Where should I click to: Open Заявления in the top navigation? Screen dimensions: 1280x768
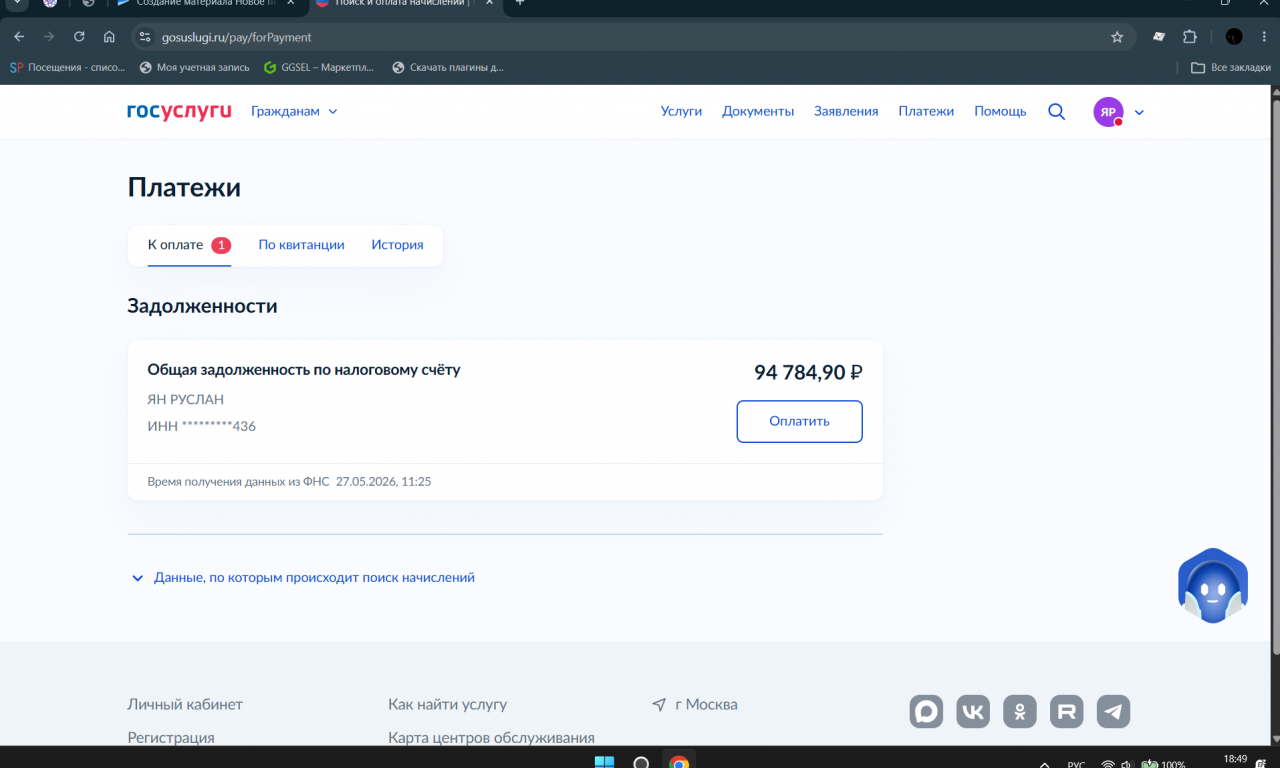[x=846, y=111]
